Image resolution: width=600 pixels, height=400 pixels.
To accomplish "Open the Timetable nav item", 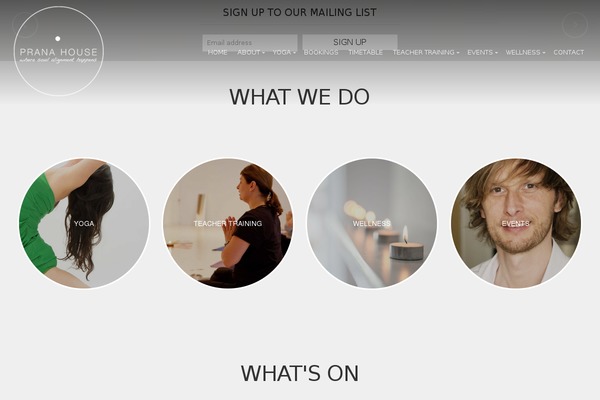I will 365,52.
